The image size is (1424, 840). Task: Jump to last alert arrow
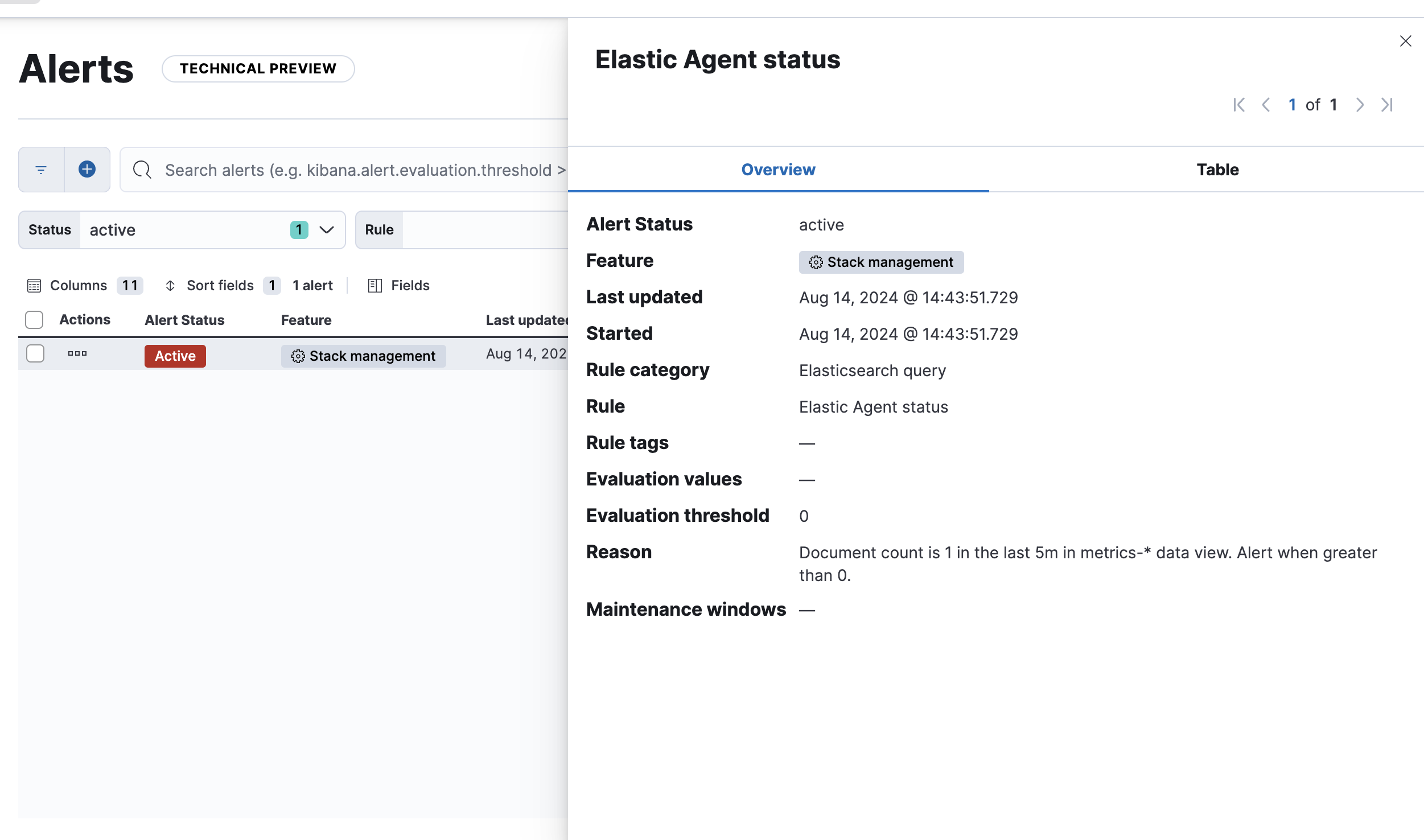click(1387, 105)
